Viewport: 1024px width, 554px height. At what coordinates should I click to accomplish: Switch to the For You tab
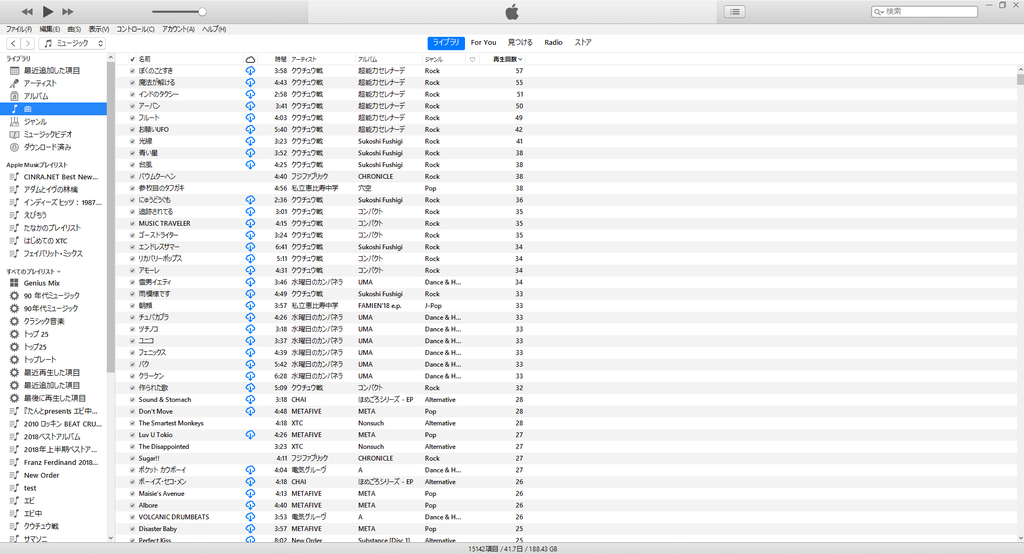(483, 42)
